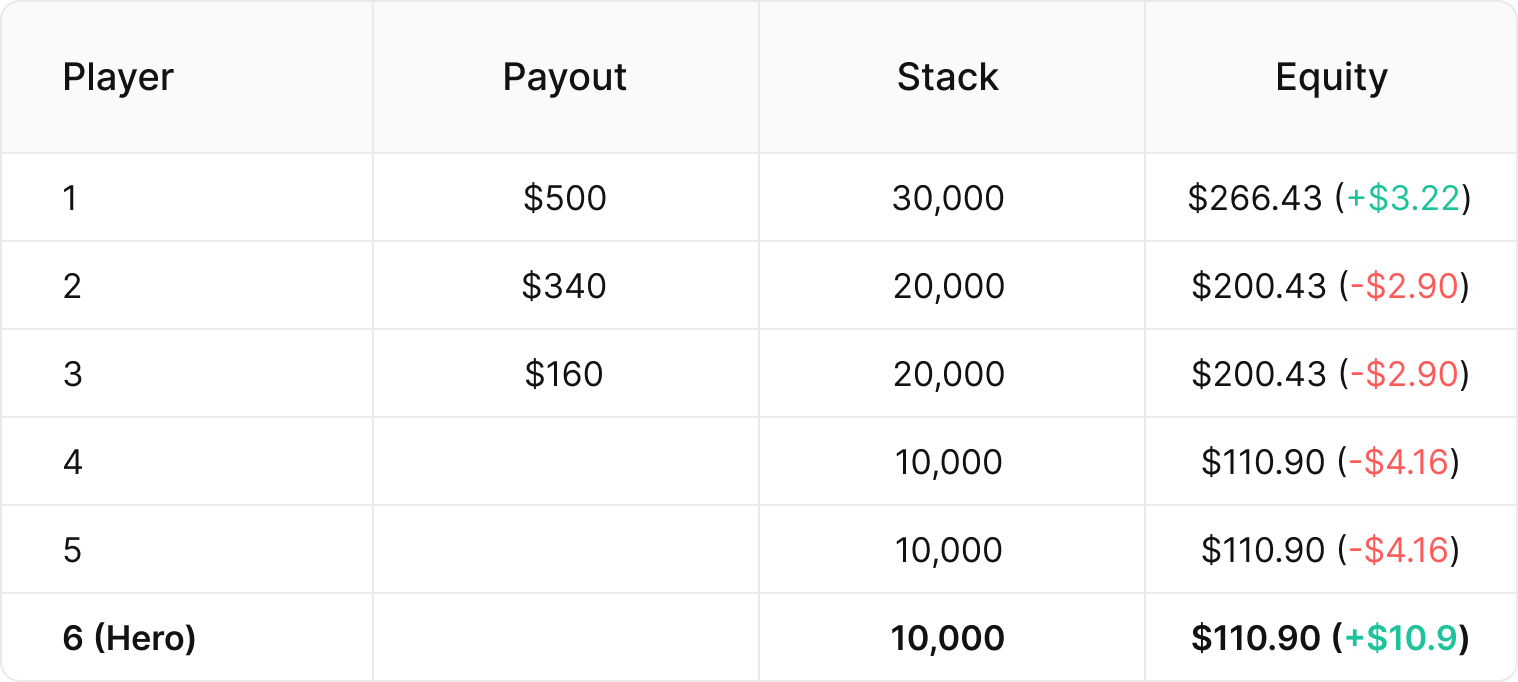This screenshot has width=1518, height=682.
Task: Click player 4's 10,000 stack value
Action: pos(948,462)
